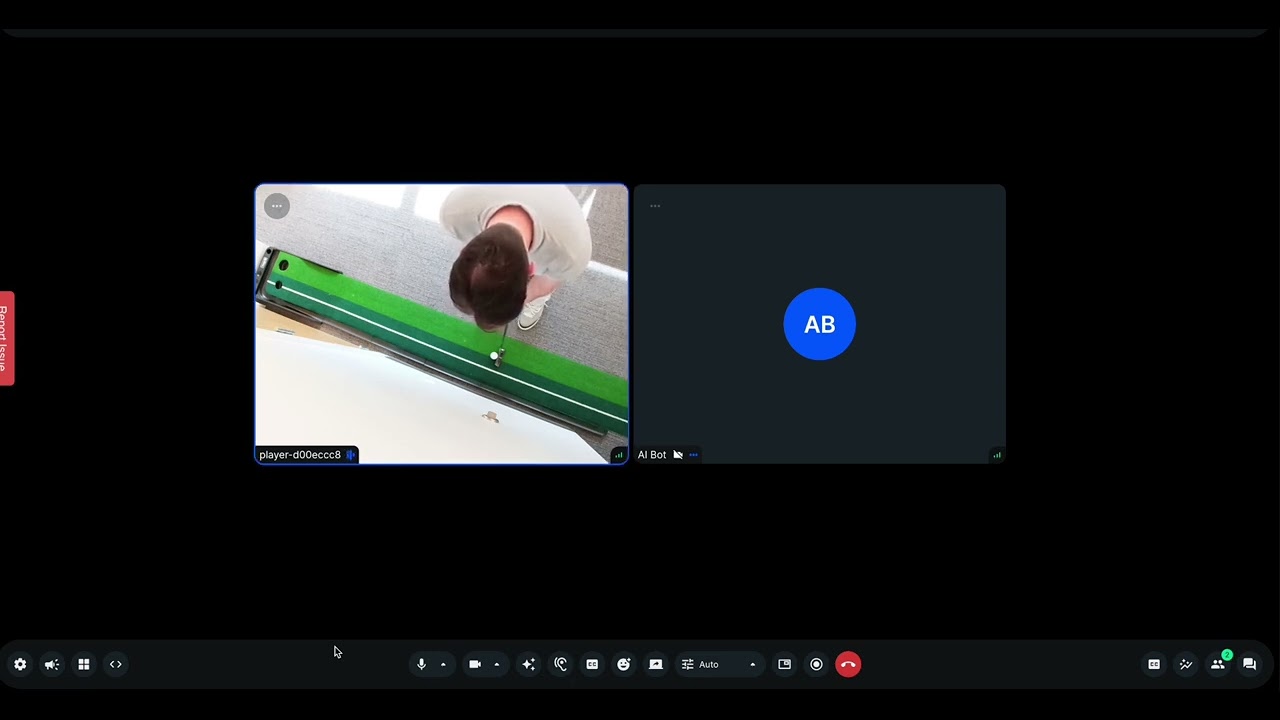1280x720 pixels.
Task: Open options menu on AI Bot tile
Action: [x=655, y=206]
